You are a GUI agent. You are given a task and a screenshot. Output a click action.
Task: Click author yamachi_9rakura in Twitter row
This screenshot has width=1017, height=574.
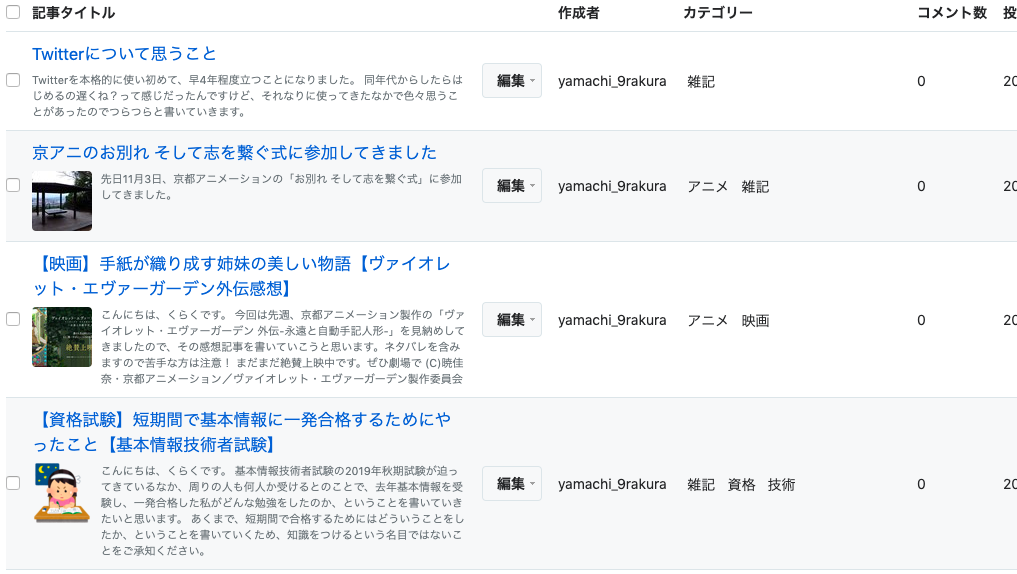click(612, 81)
